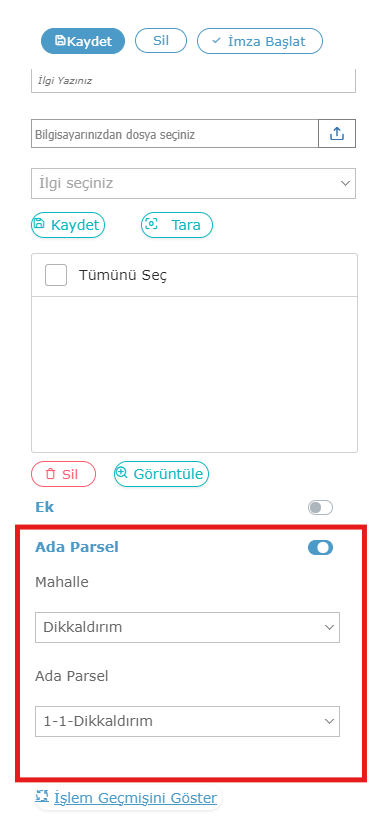Click the magnifier icon on the Görüntüle button
The image size is (384, 821).
click(122, 473)
